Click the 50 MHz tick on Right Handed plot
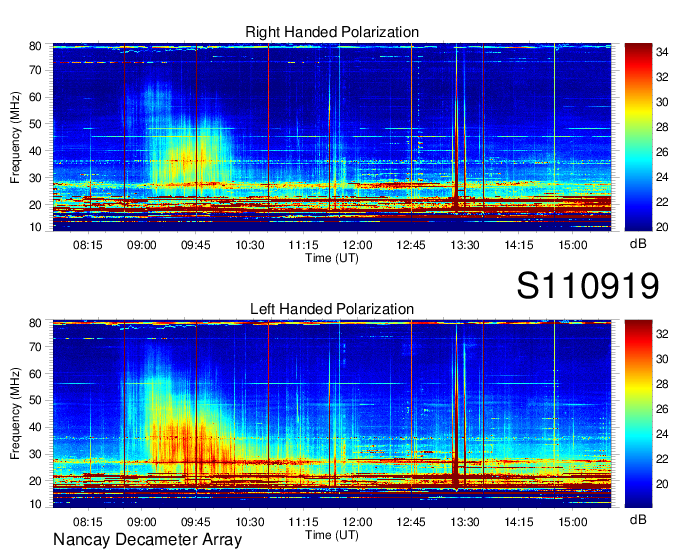The image size is (680, 552). pyautogui.click(x=36, y=124)
